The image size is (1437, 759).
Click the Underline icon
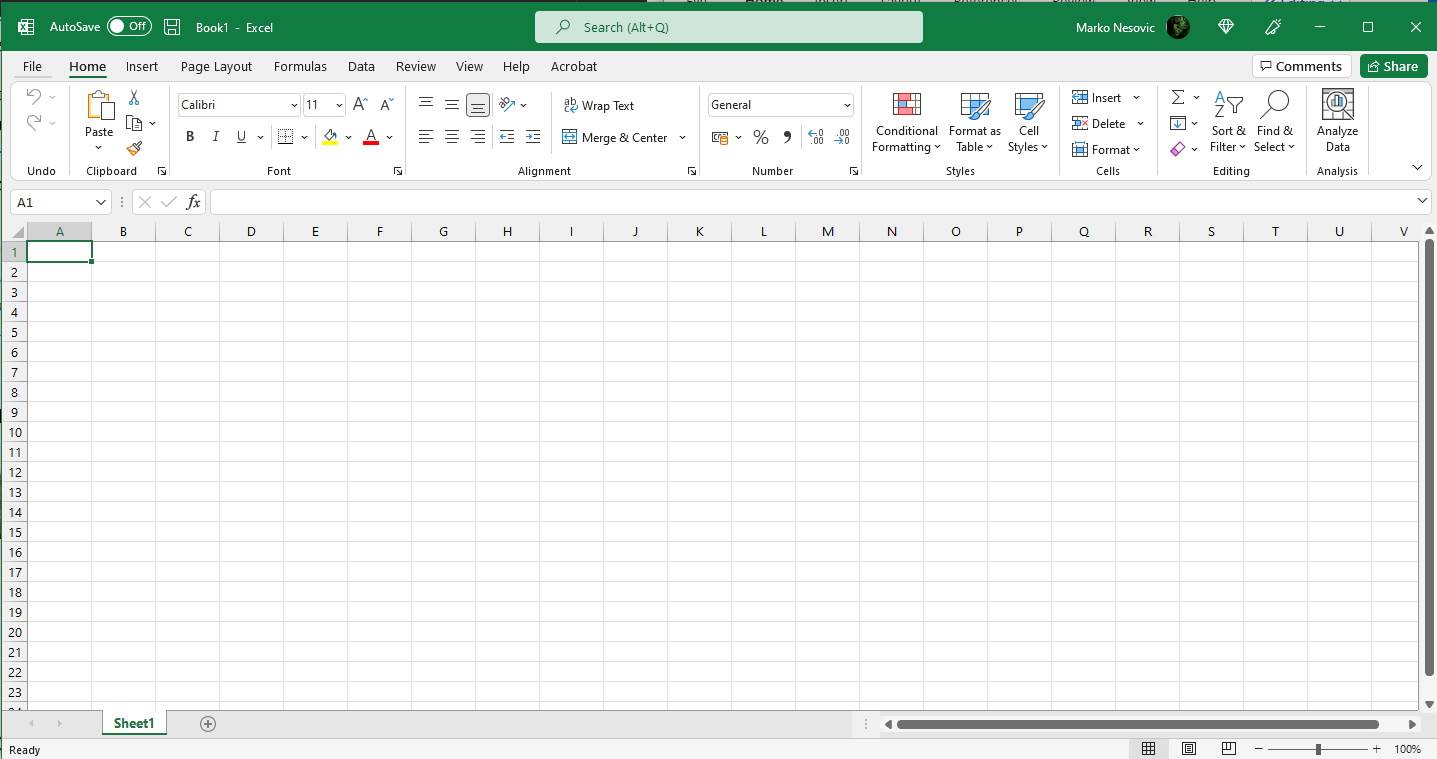[x=240, y=136]
